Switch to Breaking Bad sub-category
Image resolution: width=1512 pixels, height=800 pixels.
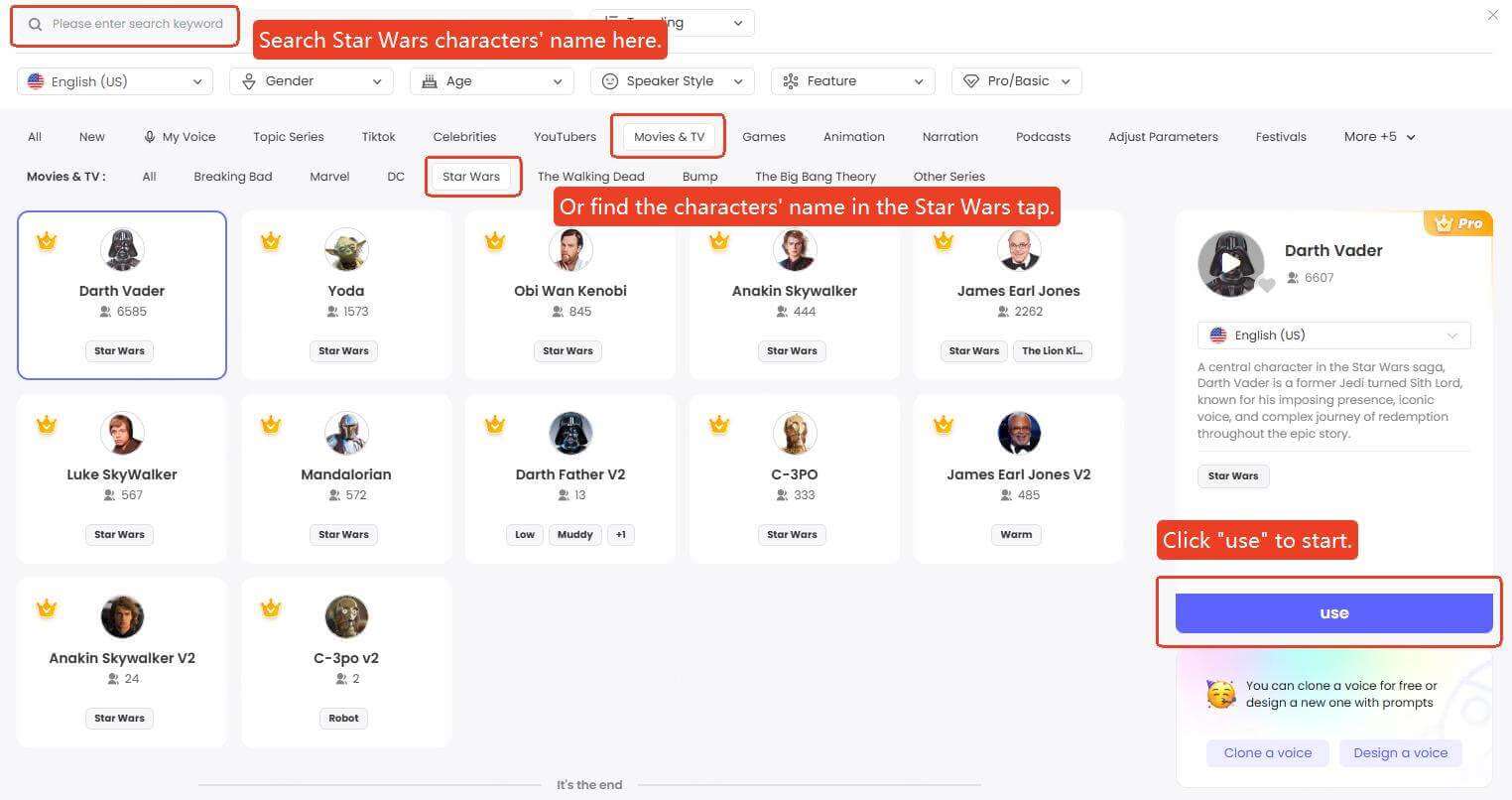(233, 177)
